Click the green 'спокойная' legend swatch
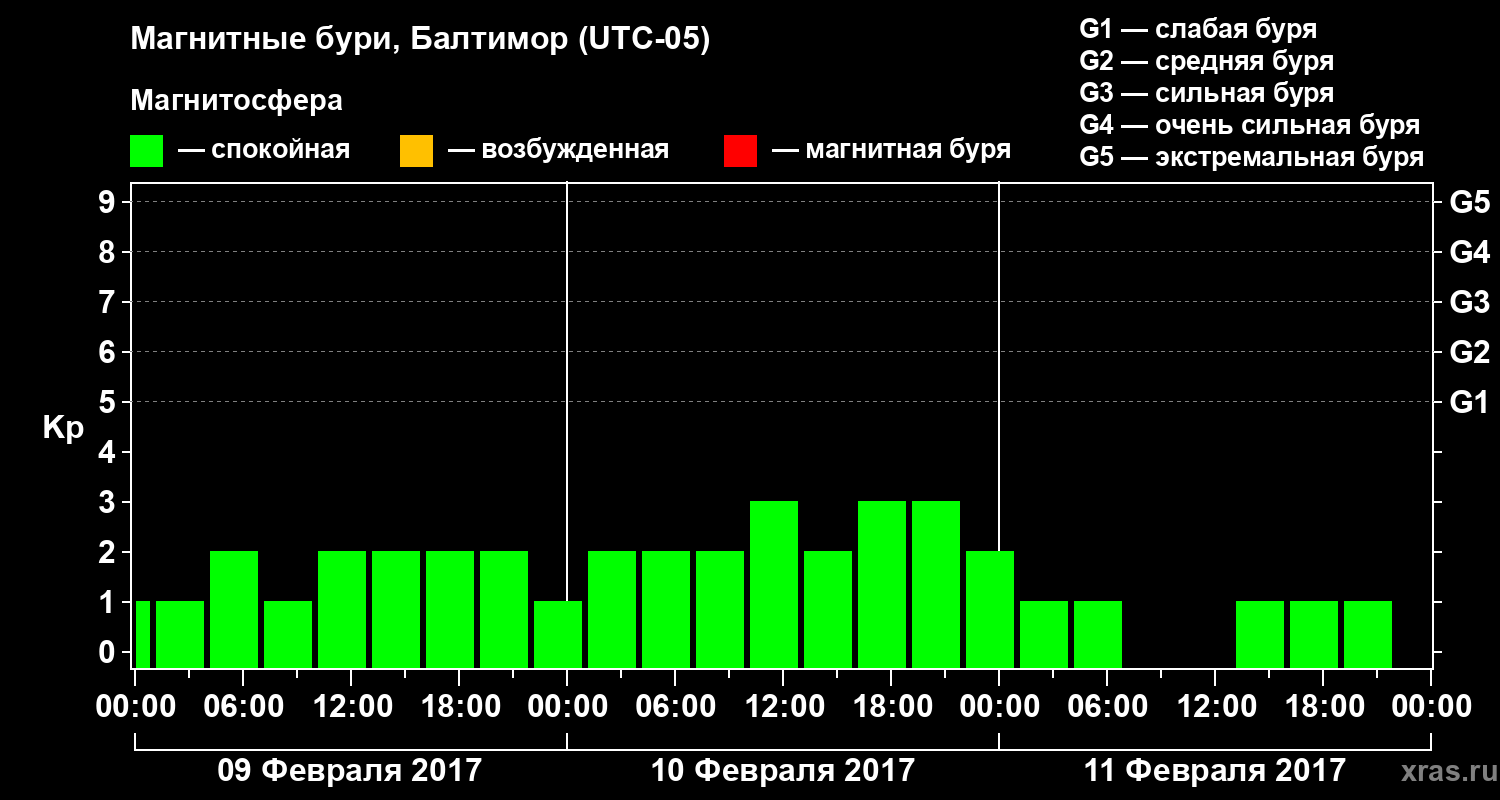Viewport: 1500px width, 800px height. click(x=146, y=151)
